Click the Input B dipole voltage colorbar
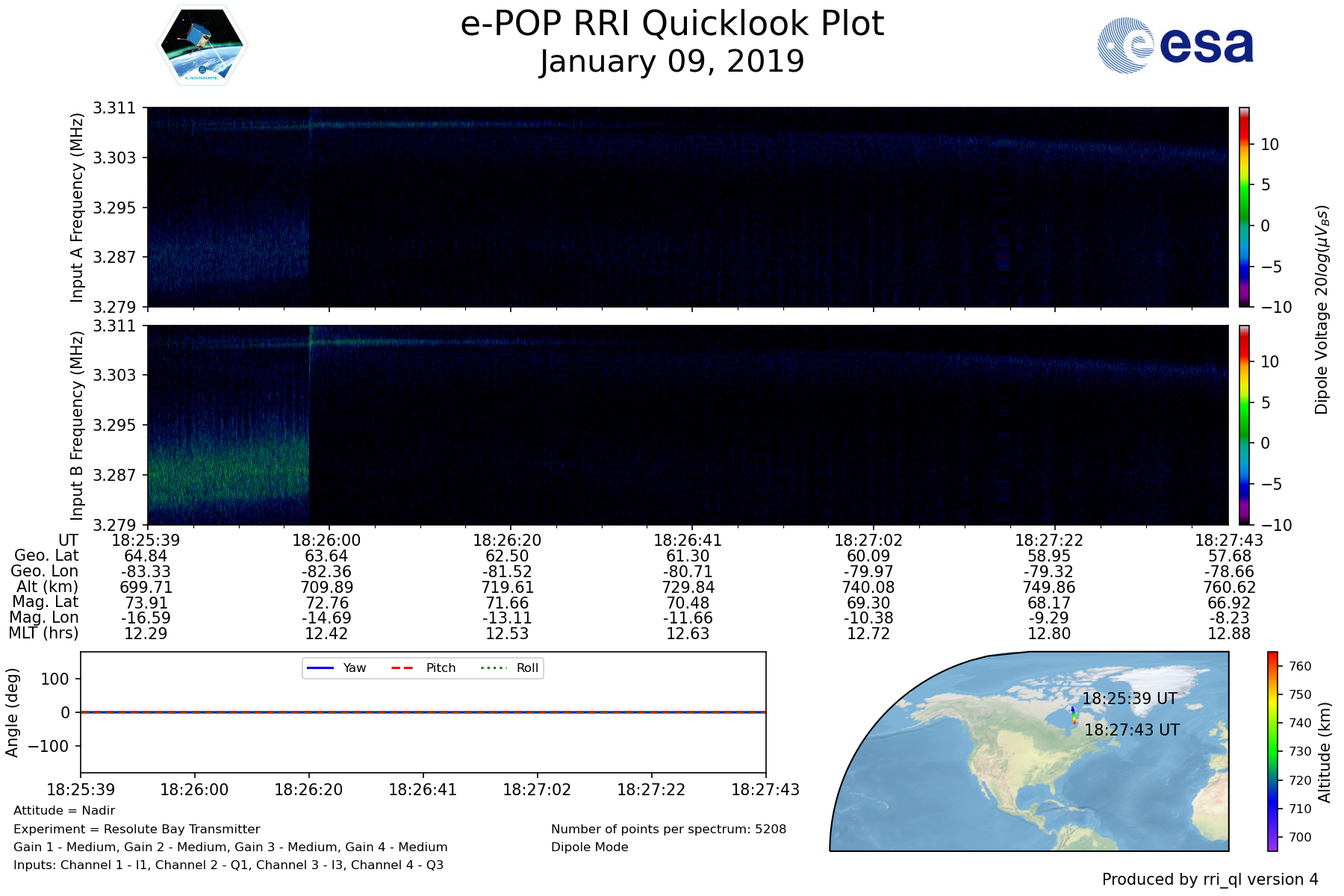 pyautogui.click(x=1244, y=425)
